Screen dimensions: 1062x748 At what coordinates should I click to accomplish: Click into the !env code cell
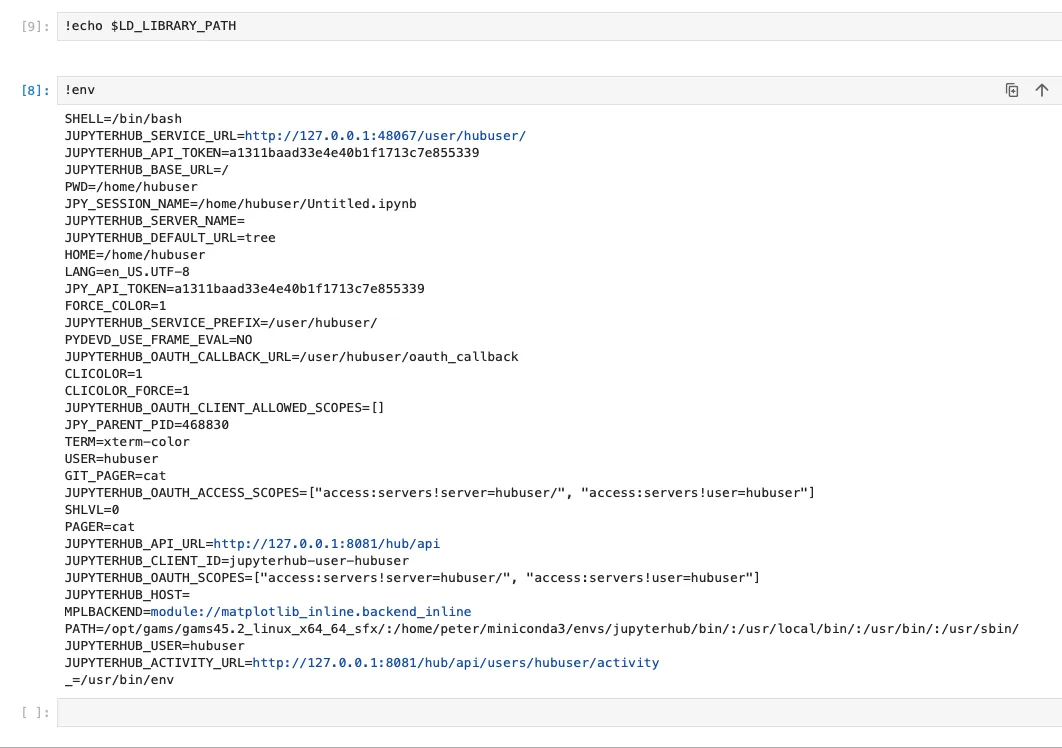(500, 90)
